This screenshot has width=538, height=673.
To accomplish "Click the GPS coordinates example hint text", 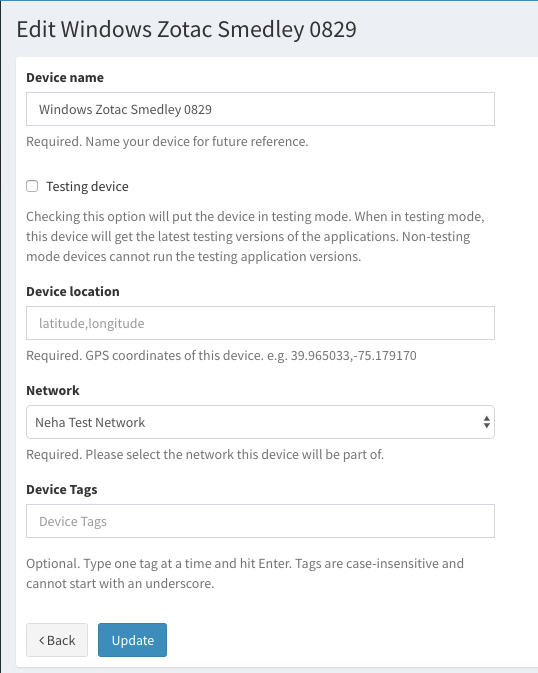I will (221, 355).
